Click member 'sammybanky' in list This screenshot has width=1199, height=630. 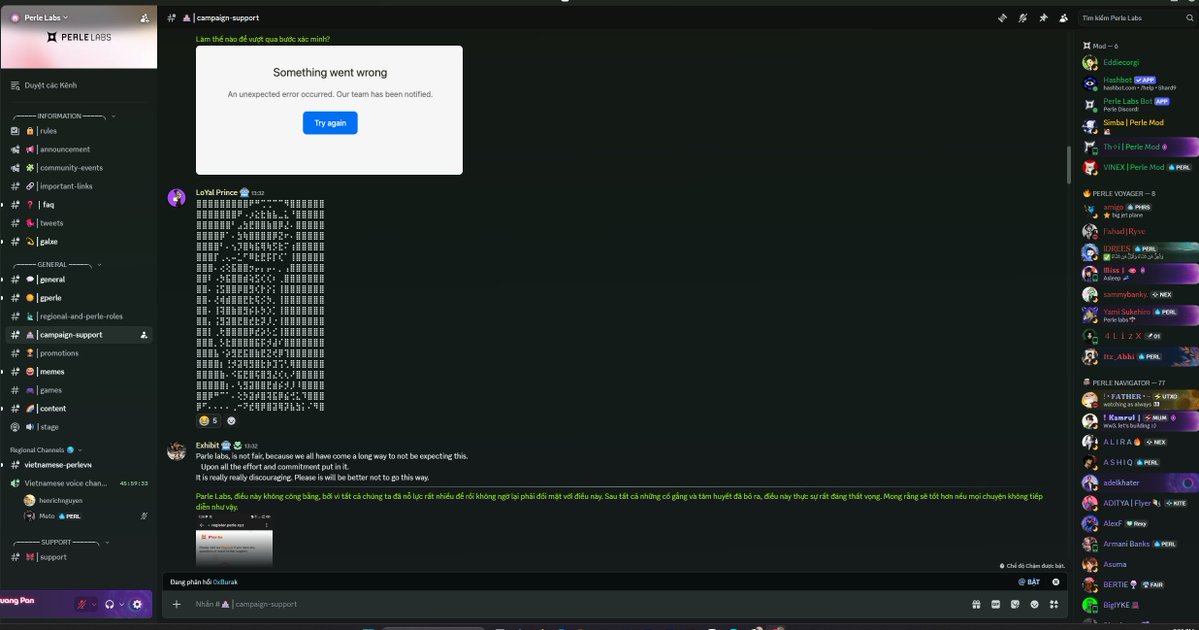pos(1139,294)
